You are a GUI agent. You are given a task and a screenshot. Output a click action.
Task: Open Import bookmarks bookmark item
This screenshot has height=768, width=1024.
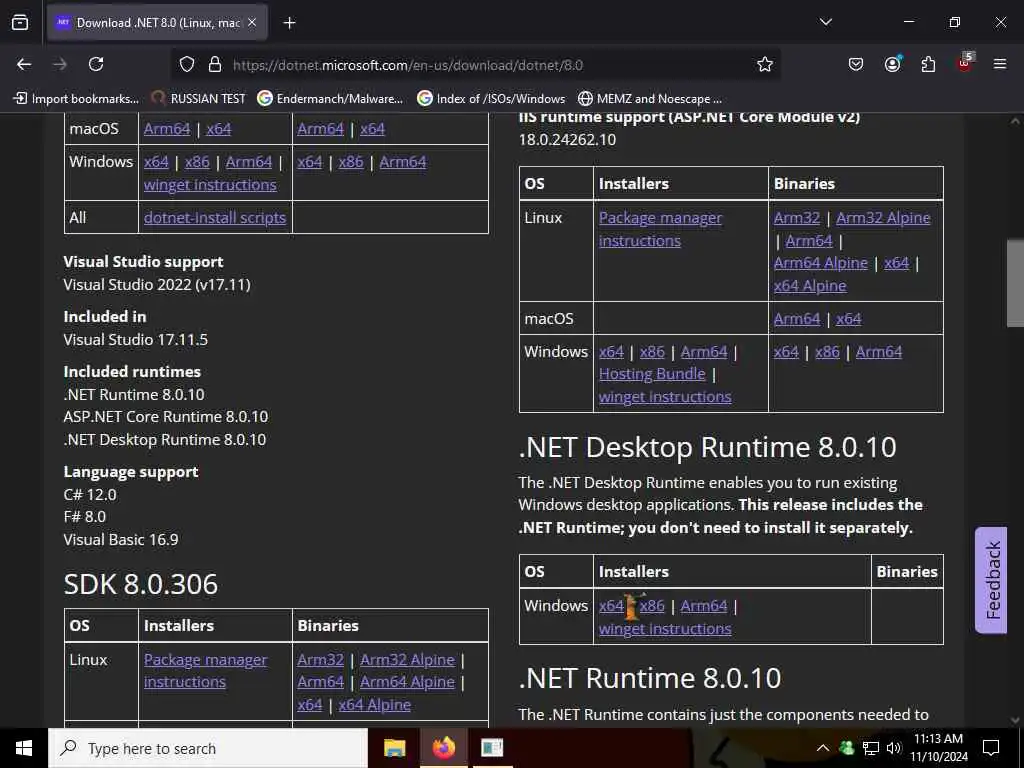[x=76, y=99]
